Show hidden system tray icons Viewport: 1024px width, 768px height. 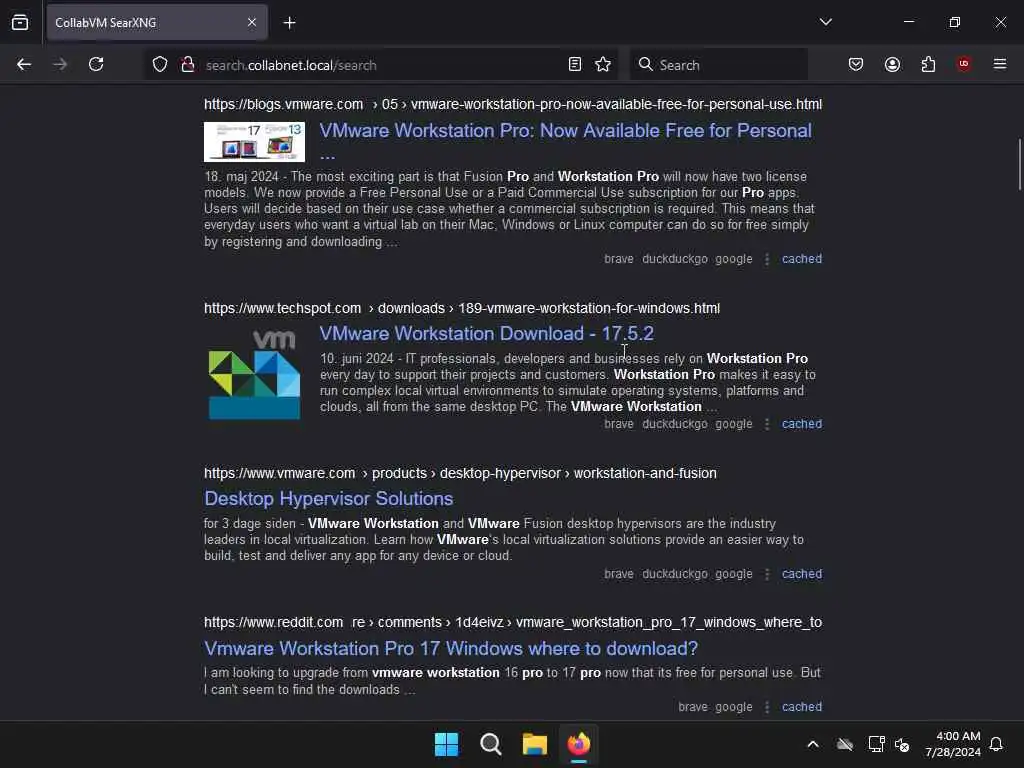(x=813, y=744)
